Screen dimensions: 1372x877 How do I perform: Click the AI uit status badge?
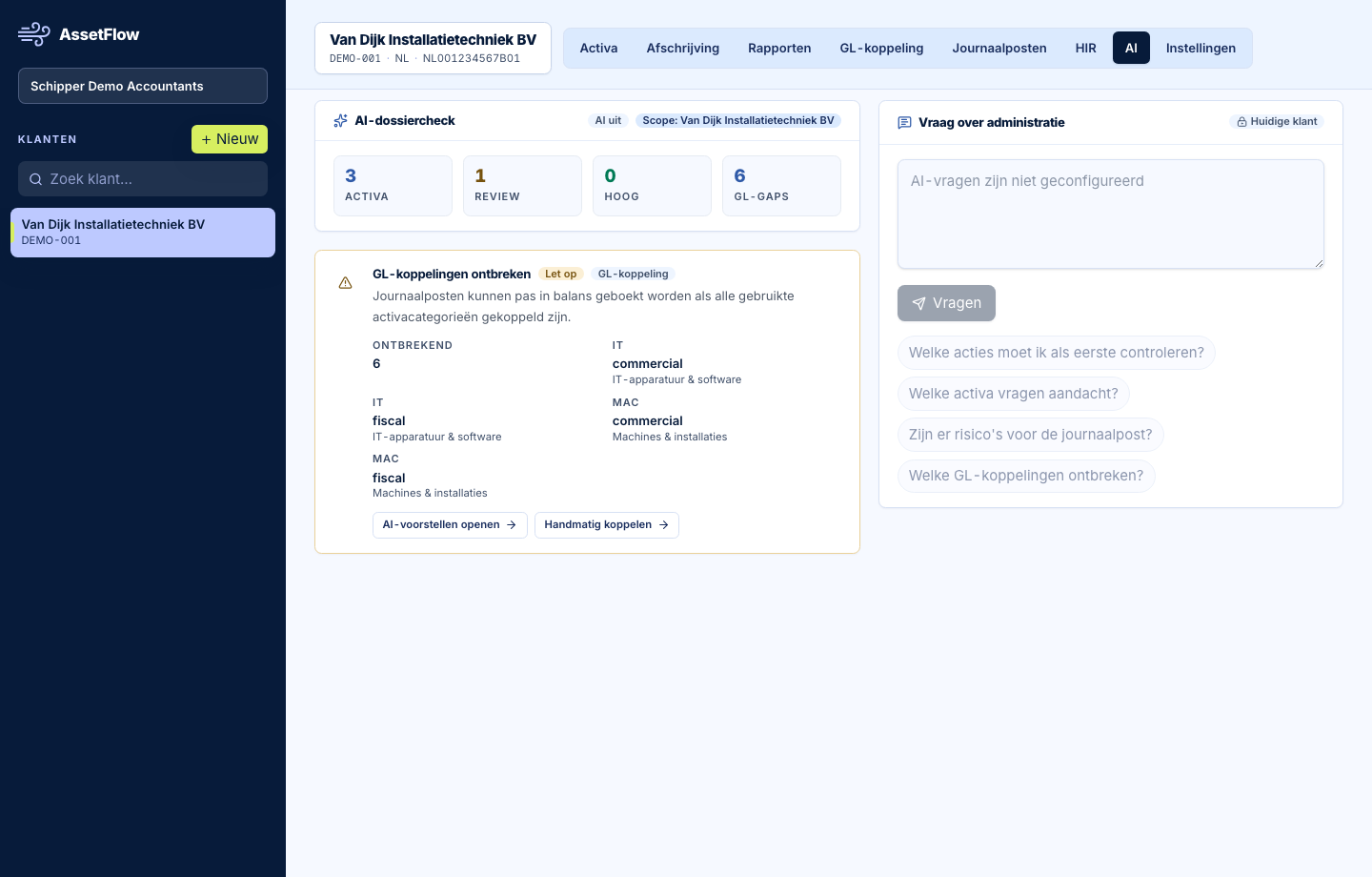pos(608,121)
